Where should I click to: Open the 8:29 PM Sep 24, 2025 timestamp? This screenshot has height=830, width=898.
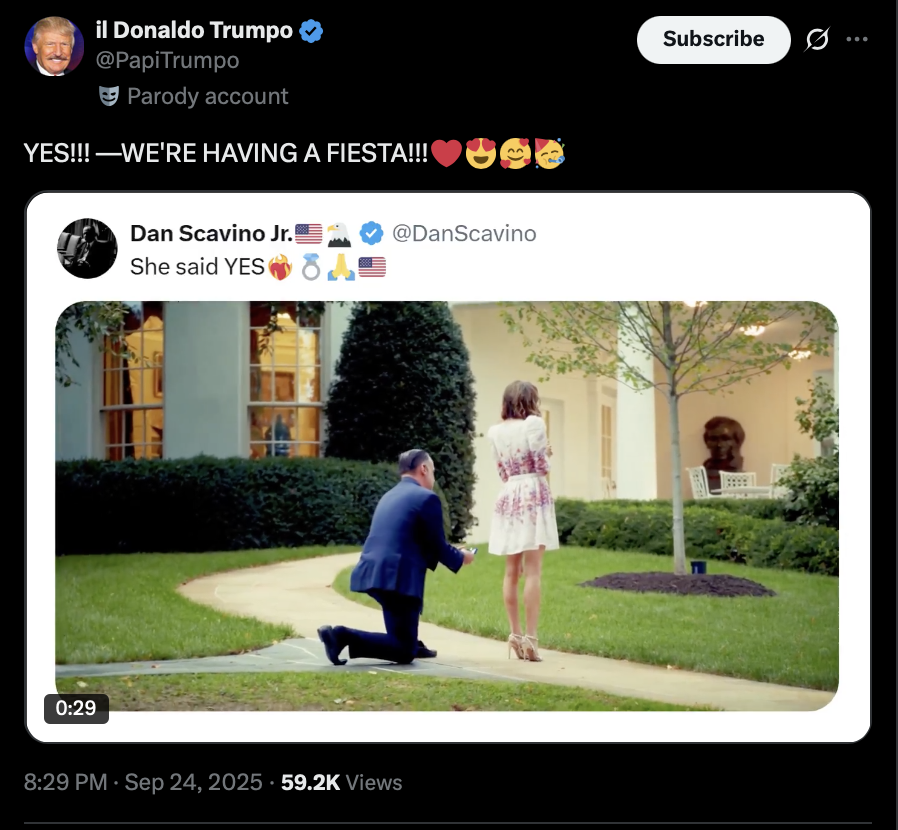[x=143, y=782]
